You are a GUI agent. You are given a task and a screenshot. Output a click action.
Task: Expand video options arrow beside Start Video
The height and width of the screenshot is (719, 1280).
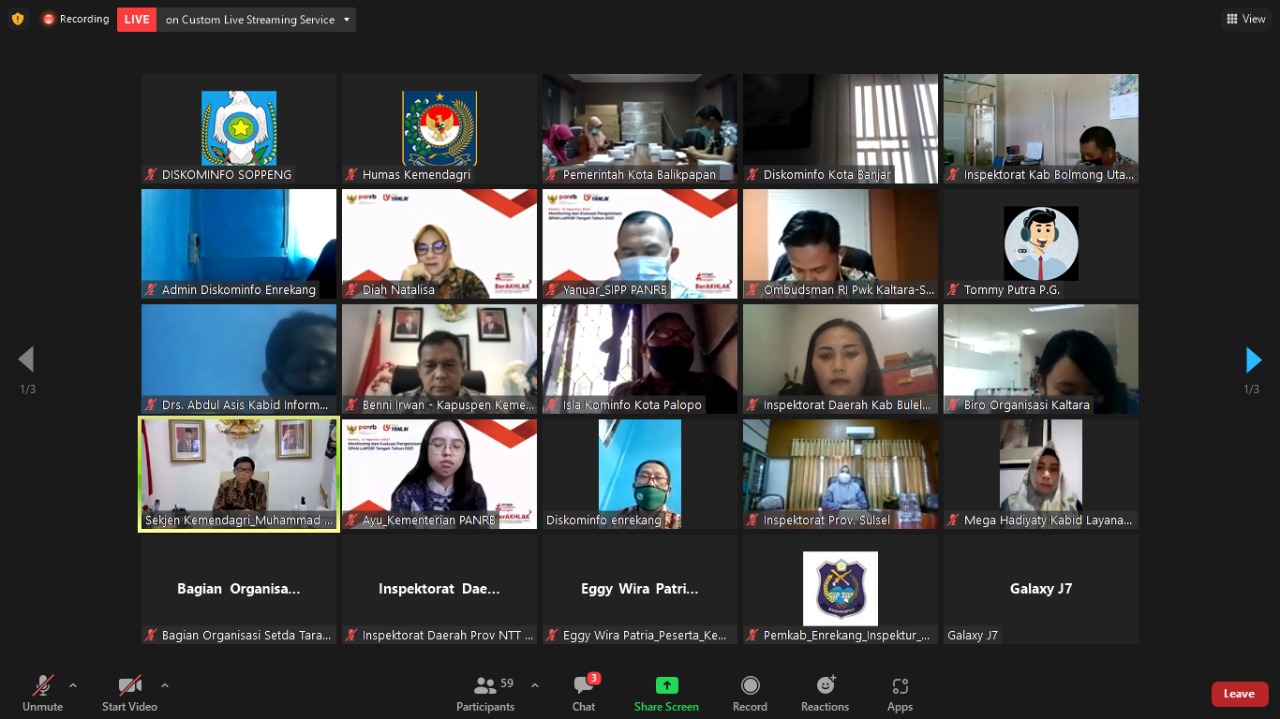[165, 685]
